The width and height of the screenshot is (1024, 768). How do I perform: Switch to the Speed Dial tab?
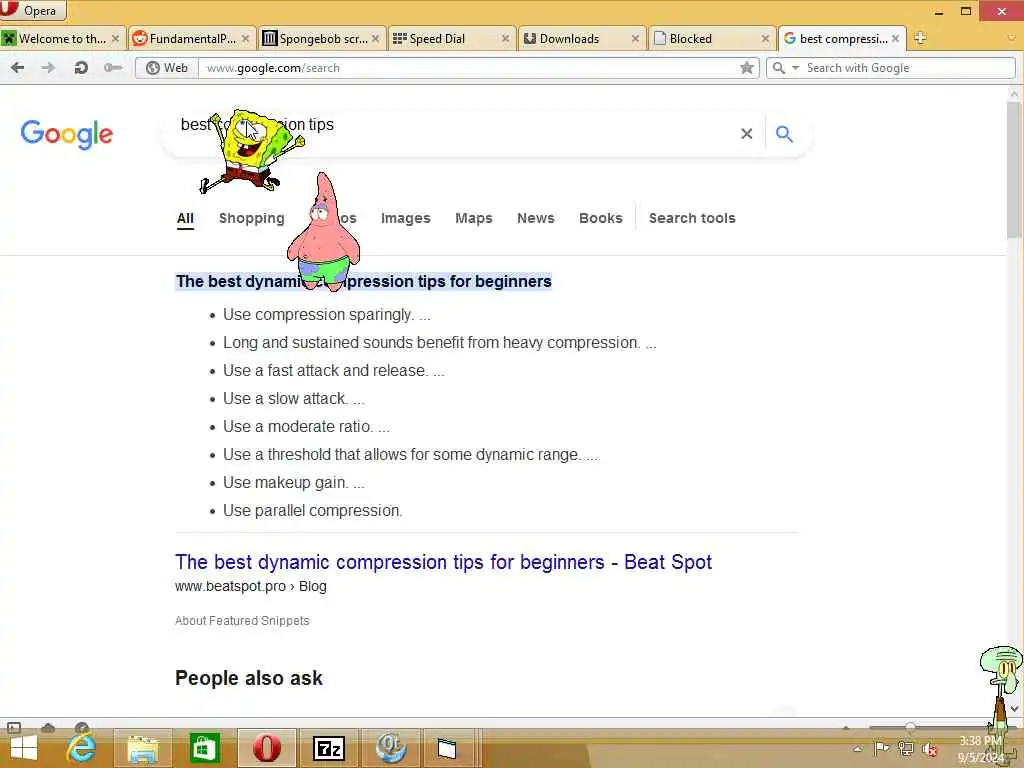(x=451, y=39)
